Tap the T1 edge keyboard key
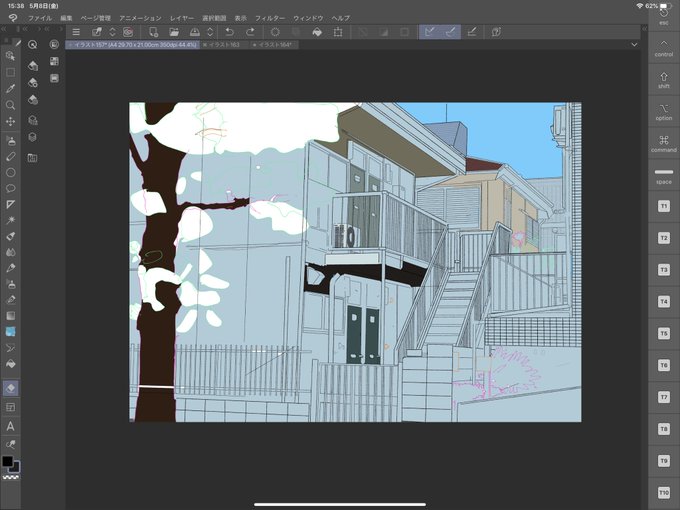Viewport: 680px width, 510px height. coord(664,206)
